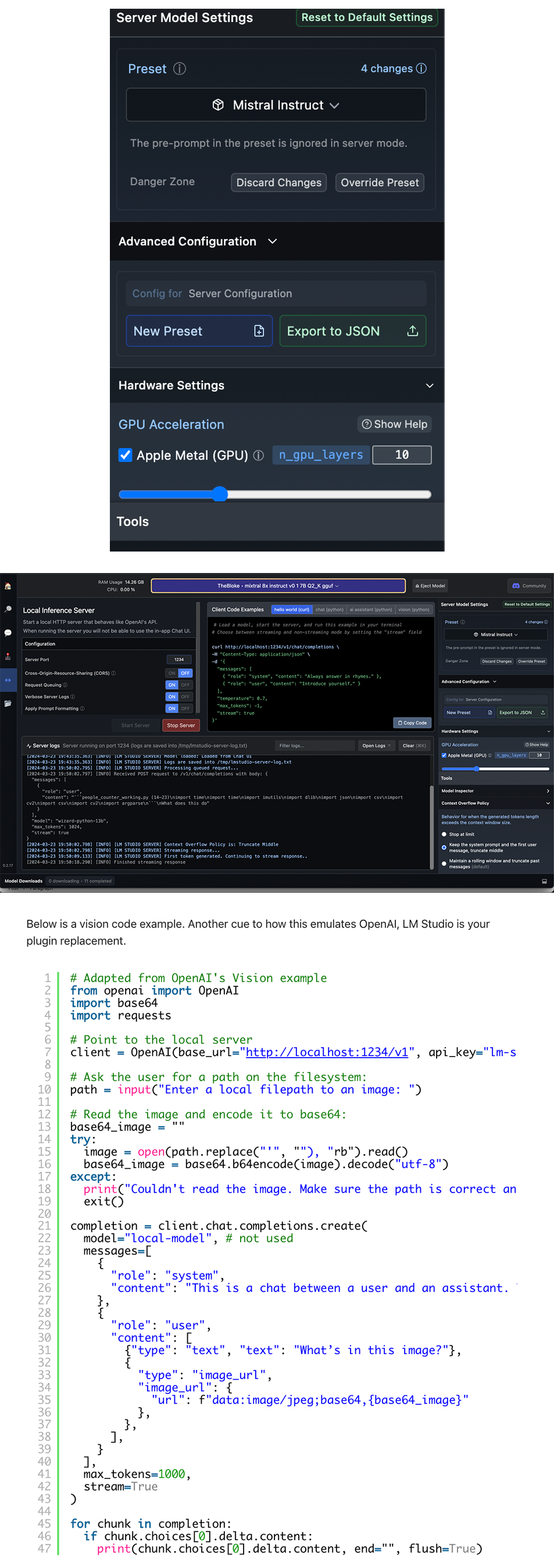Screen dimensions: 554x1568
Task: Click the Server logs pulse icon
Action: tap(28, 746)
